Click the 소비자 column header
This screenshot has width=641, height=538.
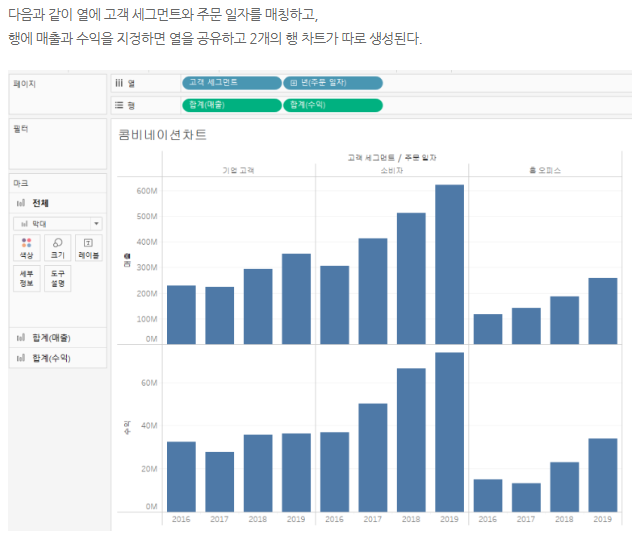[392, 170]
